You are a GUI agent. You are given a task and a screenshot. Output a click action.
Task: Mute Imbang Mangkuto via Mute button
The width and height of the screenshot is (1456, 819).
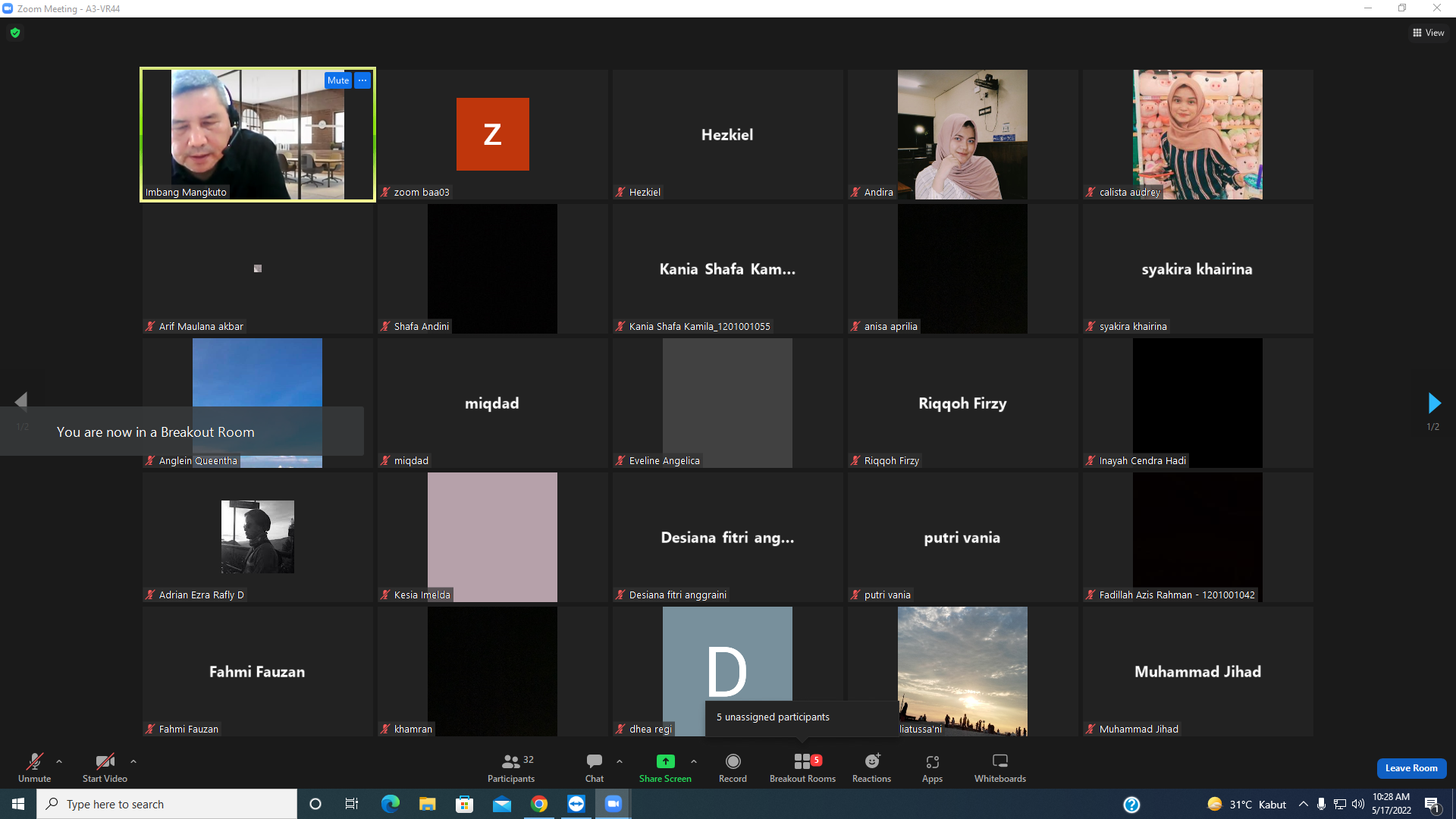(x=338, y=80)
